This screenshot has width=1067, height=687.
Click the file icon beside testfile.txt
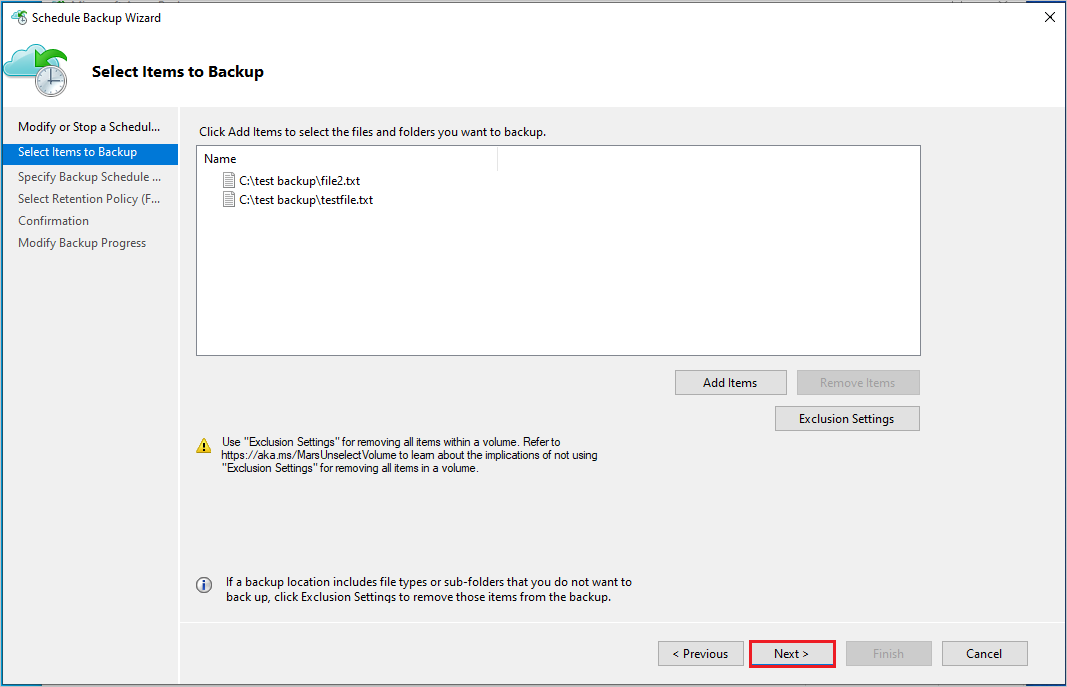228,199
